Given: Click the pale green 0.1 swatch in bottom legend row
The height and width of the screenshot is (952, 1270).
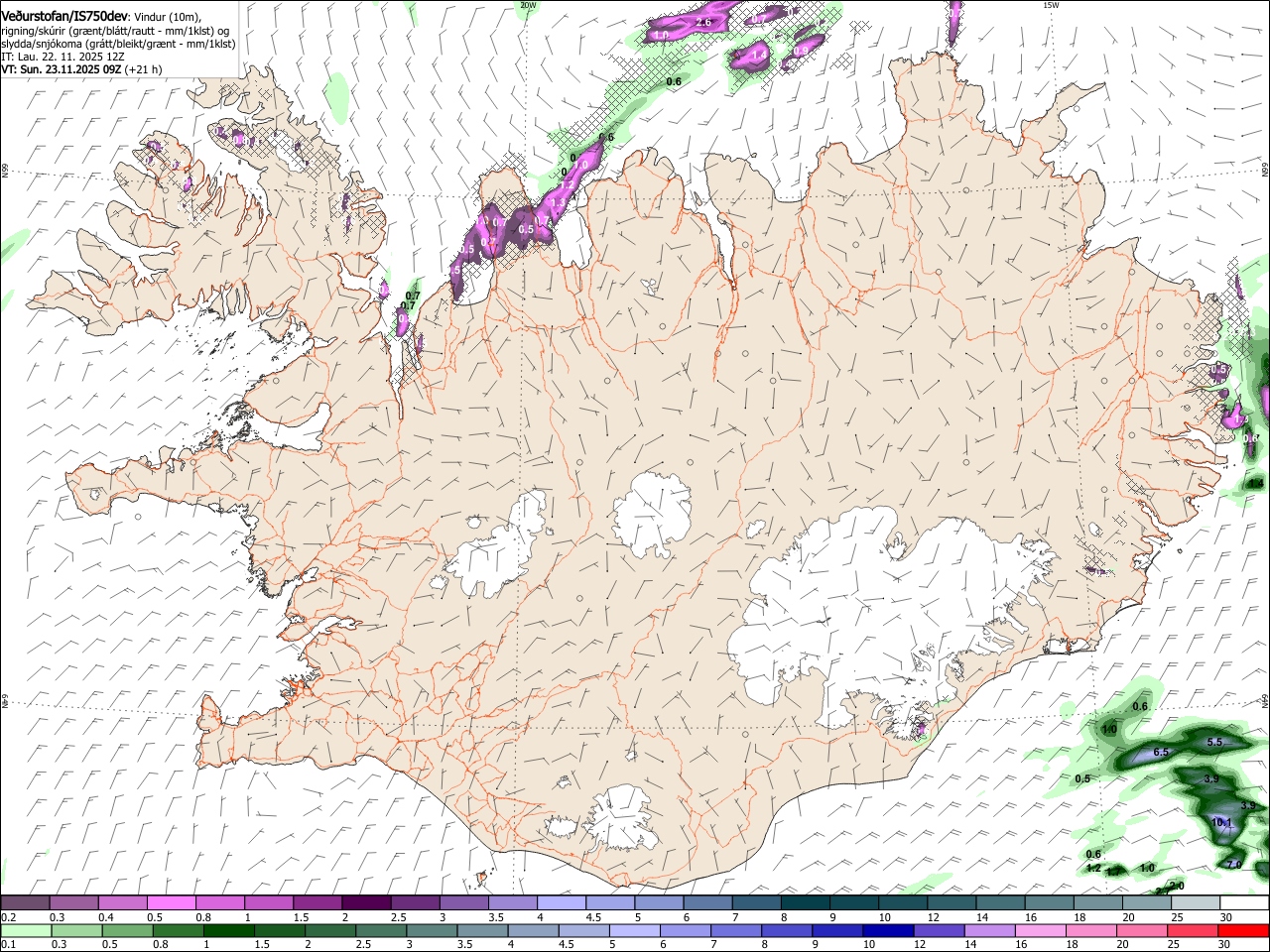Looking at the screenshot, I should [x=26, y=930].
